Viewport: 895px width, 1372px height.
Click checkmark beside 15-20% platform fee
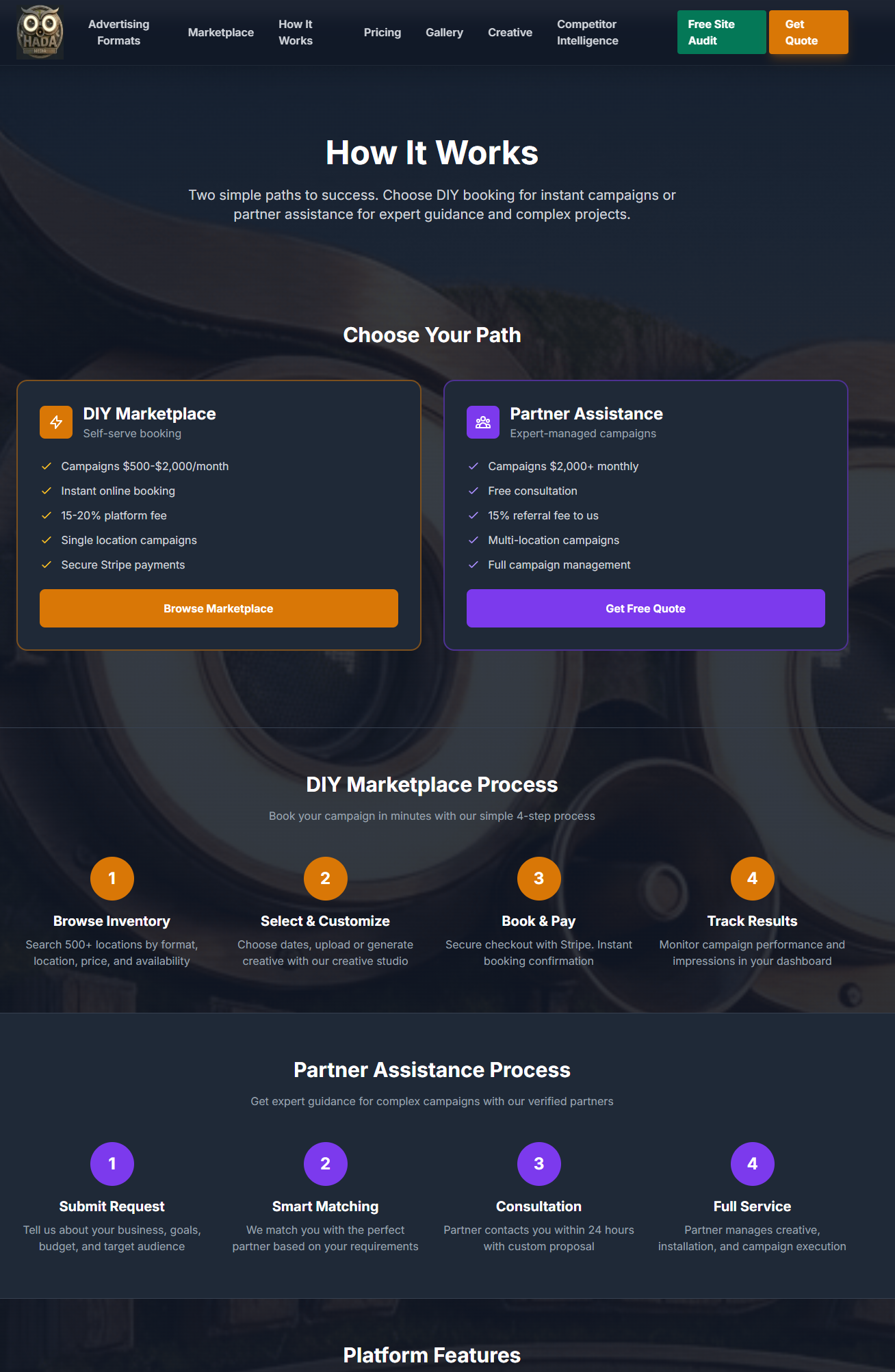tap(47, 515)
